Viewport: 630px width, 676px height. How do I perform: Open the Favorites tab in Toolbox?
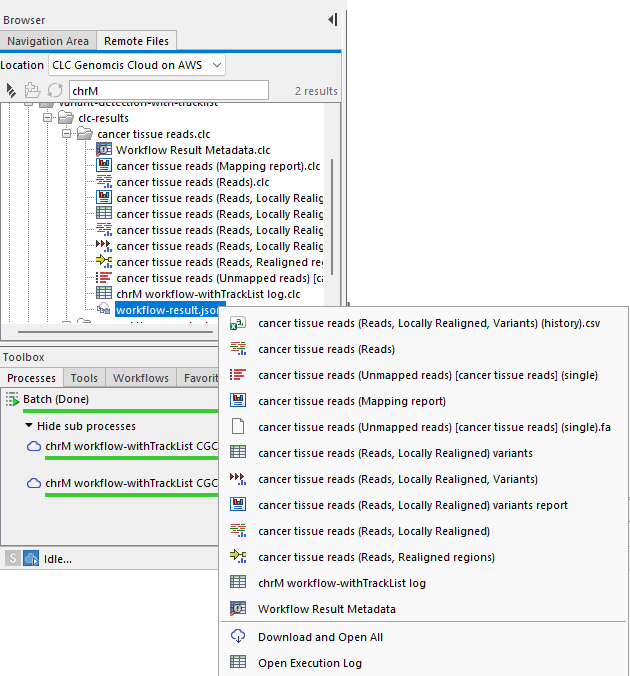pyautogui.click(x=198, y=378)
